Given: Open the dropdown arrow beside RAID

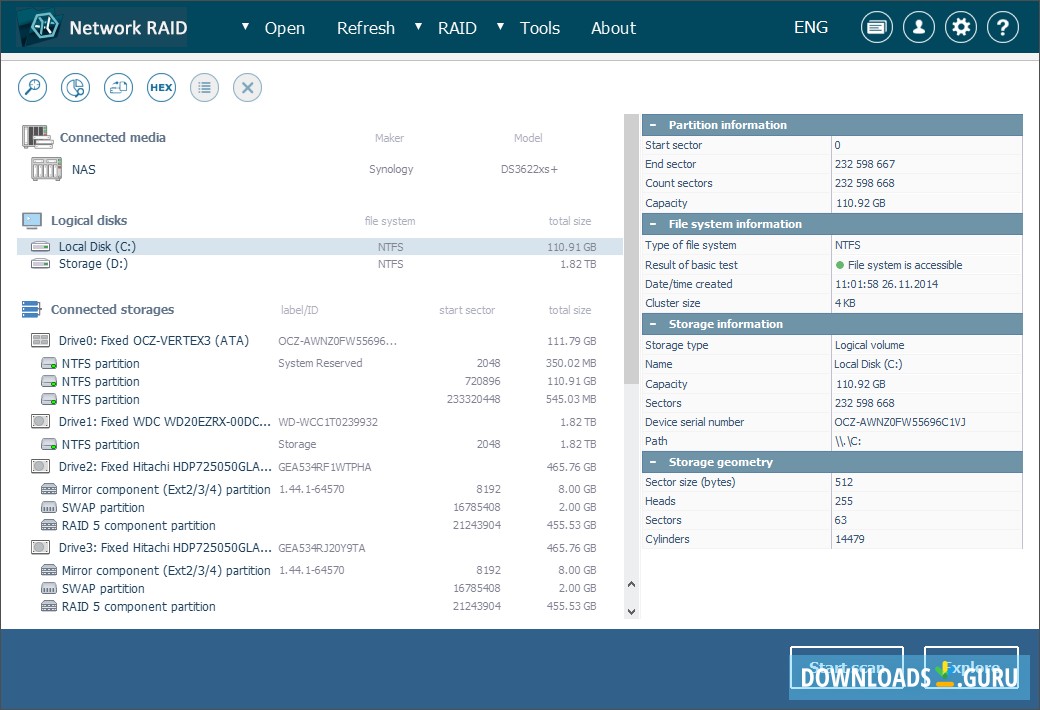Looking at the screenshot, I should click(x=419, y=27).
